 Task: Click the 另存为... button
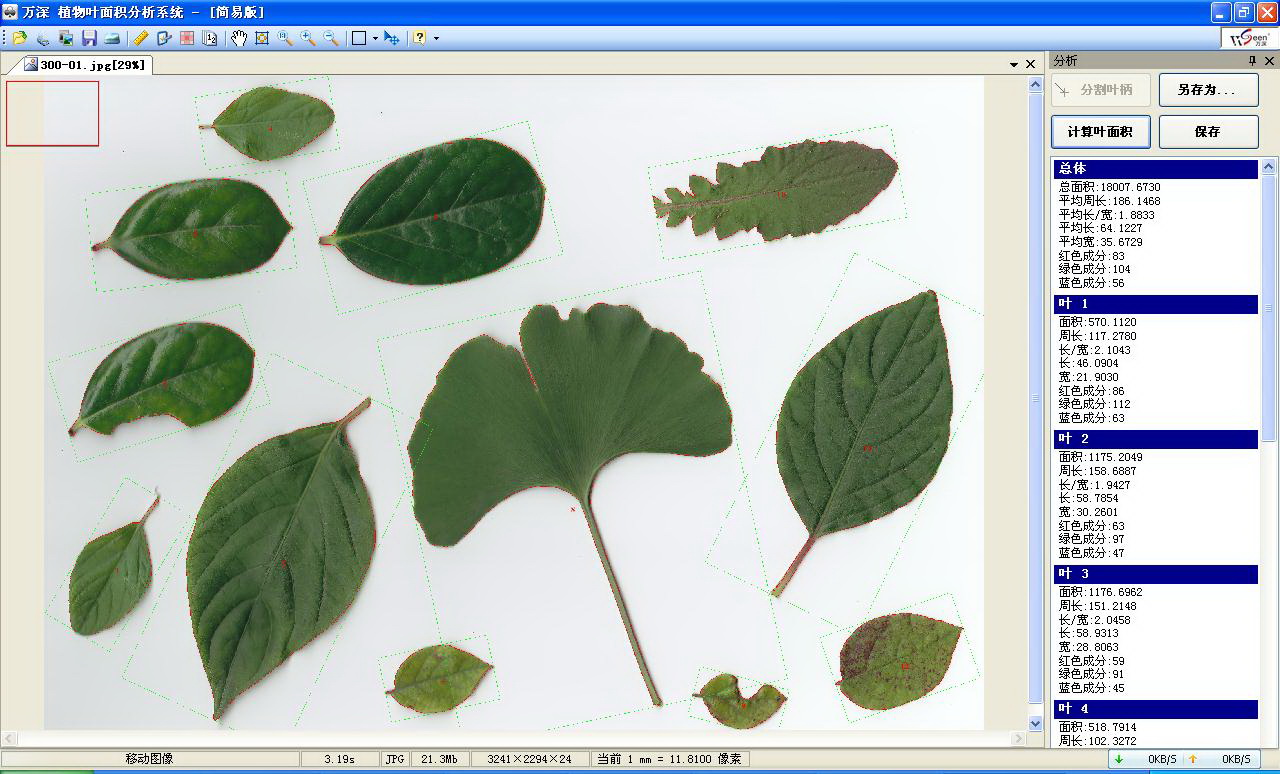tap(1207, 90)
